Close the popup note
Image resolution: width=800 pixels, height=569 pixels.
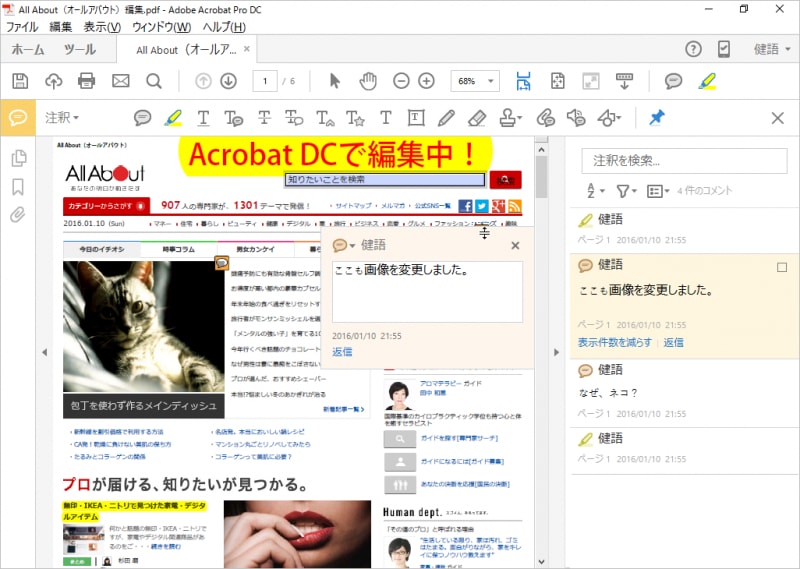[515, 245]
